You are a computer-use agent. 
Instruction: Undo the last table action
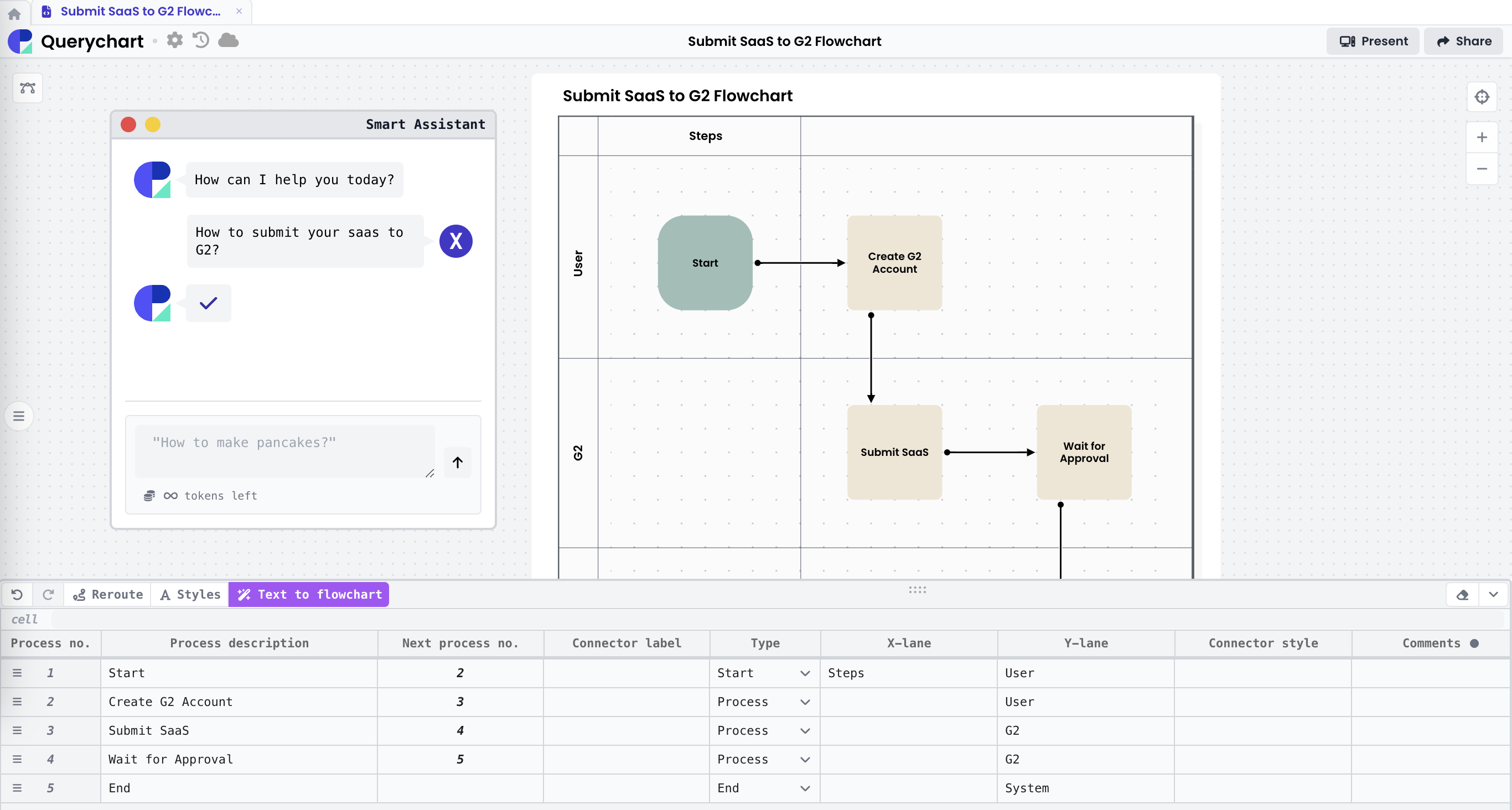17,595
